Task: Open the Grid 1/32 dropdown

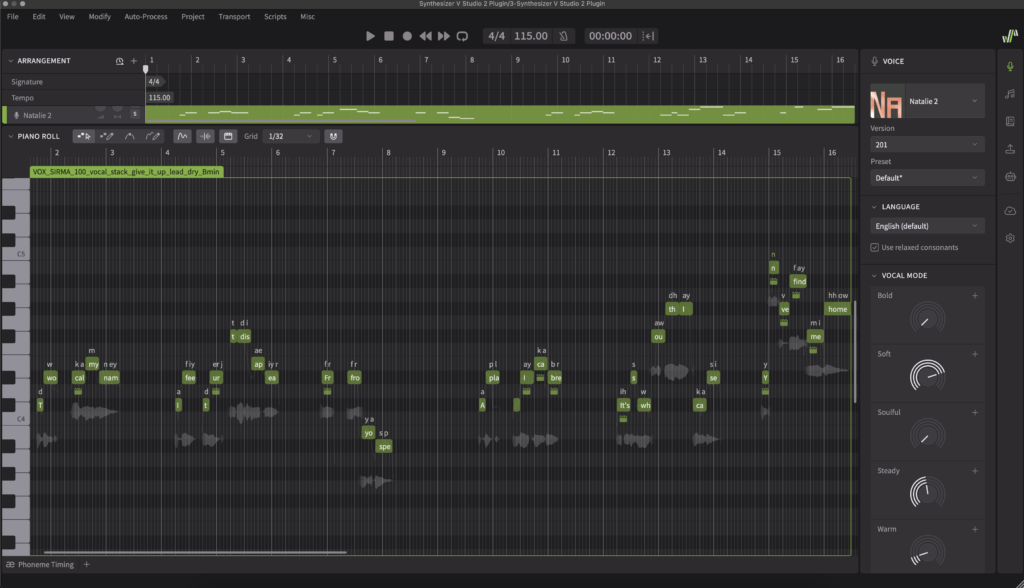Action: point(290,136)
